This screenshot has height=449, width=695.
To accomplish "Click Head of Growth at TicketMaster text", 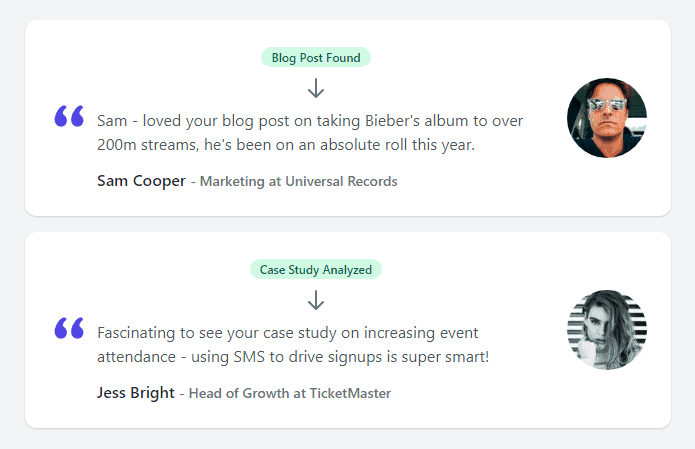I will [290, 393].
